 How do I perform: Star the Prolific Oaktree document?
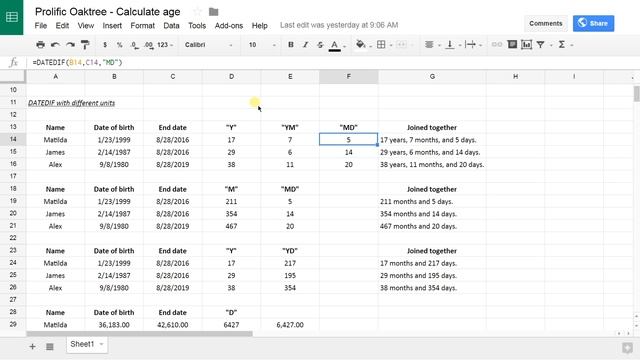pos(198,12)
